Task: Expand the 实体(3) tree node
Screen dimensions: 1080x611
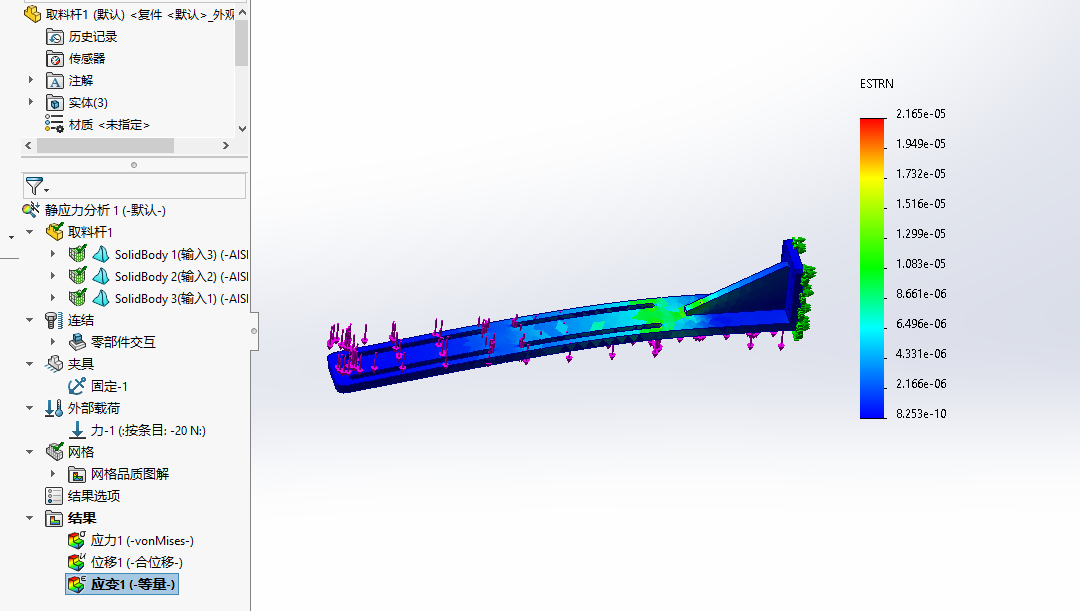Action: click(30, 102)
